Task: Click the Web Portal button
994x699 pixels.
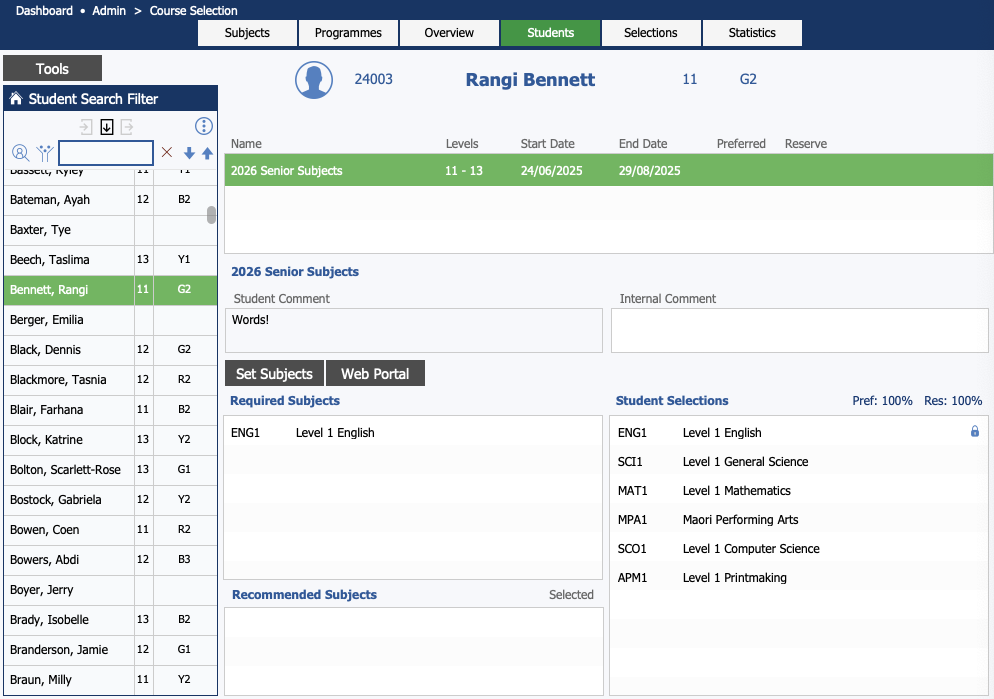Action: (x=375, y=374)
